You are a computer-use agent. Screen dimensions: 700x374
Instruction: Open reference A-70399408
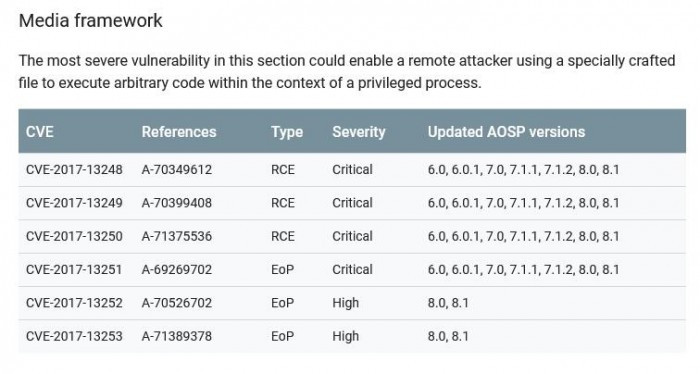[x=177, y=203]
